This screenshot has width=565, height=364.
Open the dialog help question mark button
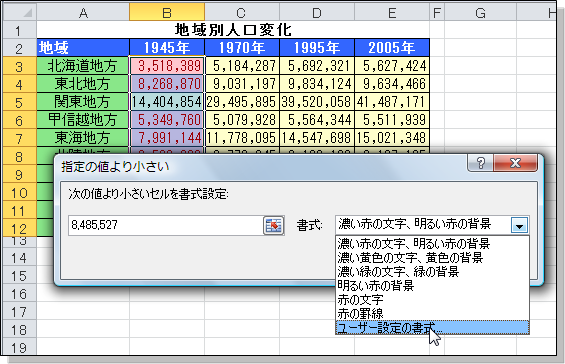coord(481,163)
